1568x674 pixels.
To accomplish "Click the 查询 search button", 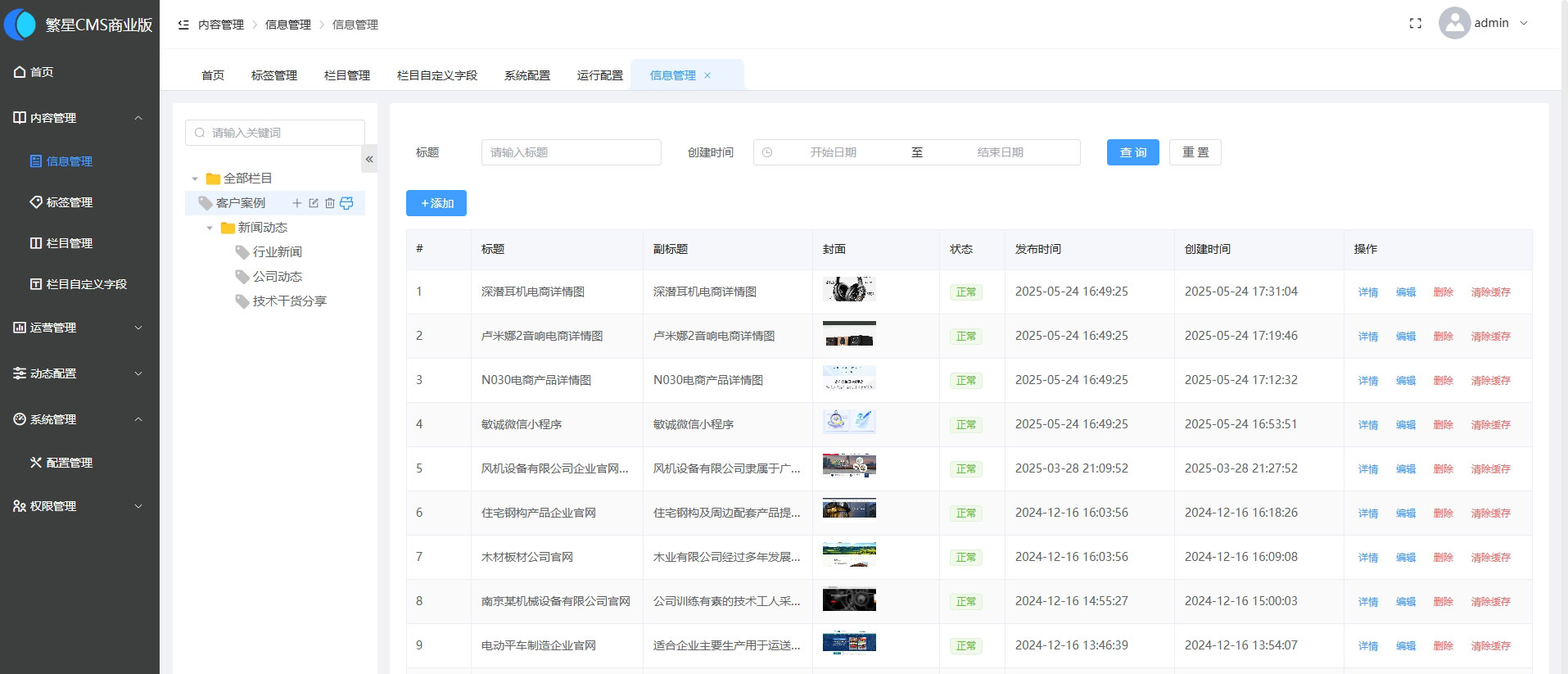I will coord(1132,152).
